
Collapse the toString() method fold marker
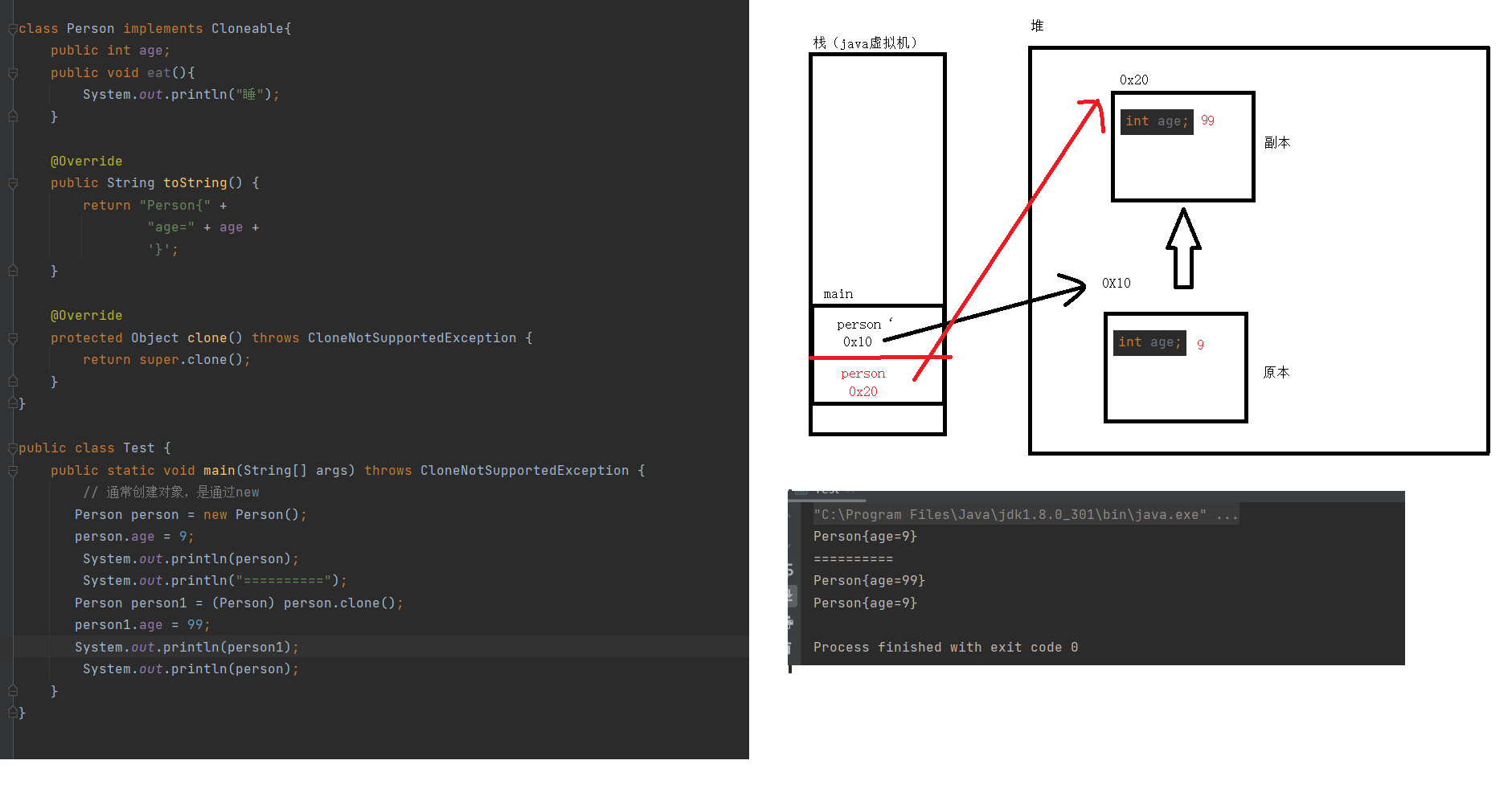[13, 183]
